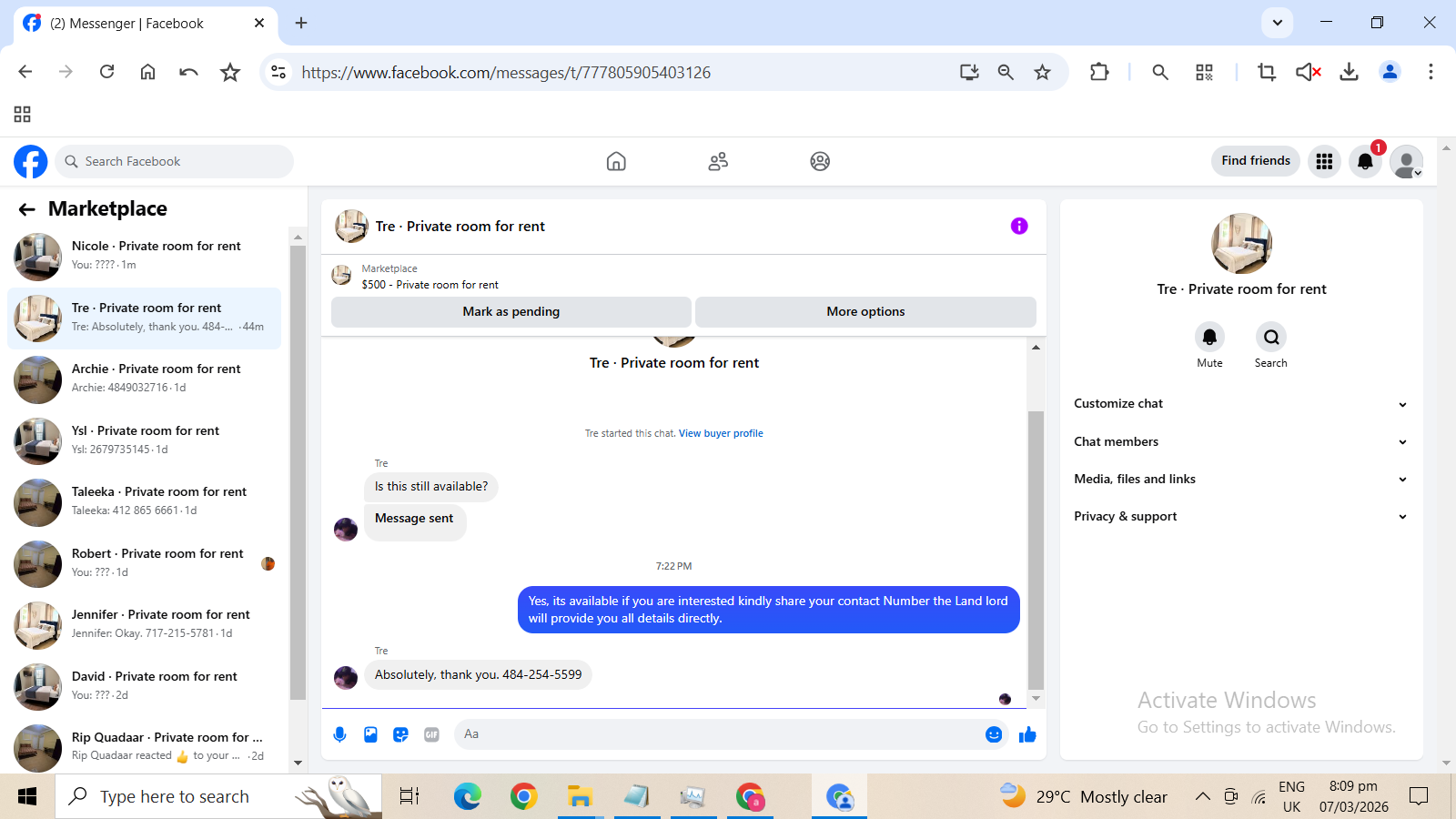
Task: Open browser downloads icon
Action: tap(1349, 72)
